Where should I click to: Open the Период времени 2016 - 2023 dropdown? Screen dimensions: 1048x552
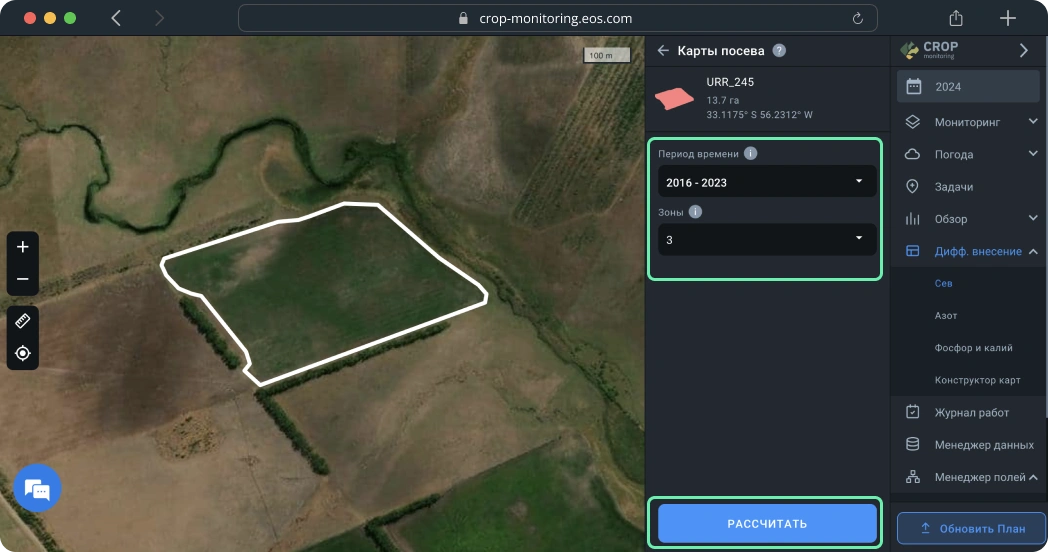[x=765, y=182]
